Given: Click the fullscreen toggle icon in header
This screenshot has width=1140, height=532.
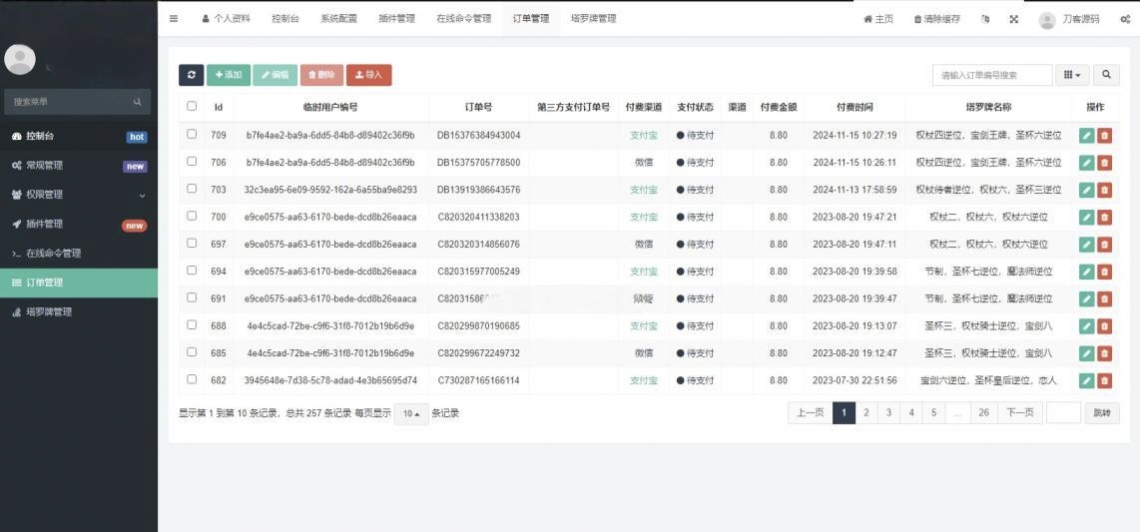Looking at the screenshot, I should [x=1013, y=19].
